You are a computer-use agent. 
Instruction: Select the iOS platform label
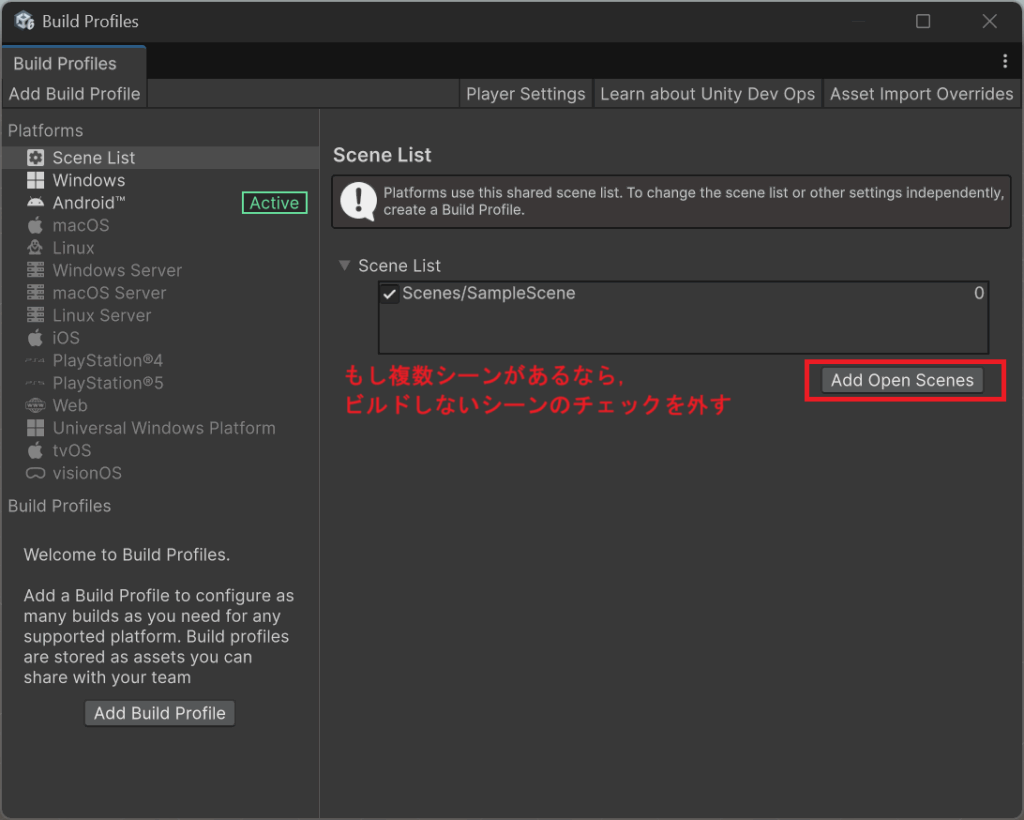pyautogui.click(x=66, y=338)
